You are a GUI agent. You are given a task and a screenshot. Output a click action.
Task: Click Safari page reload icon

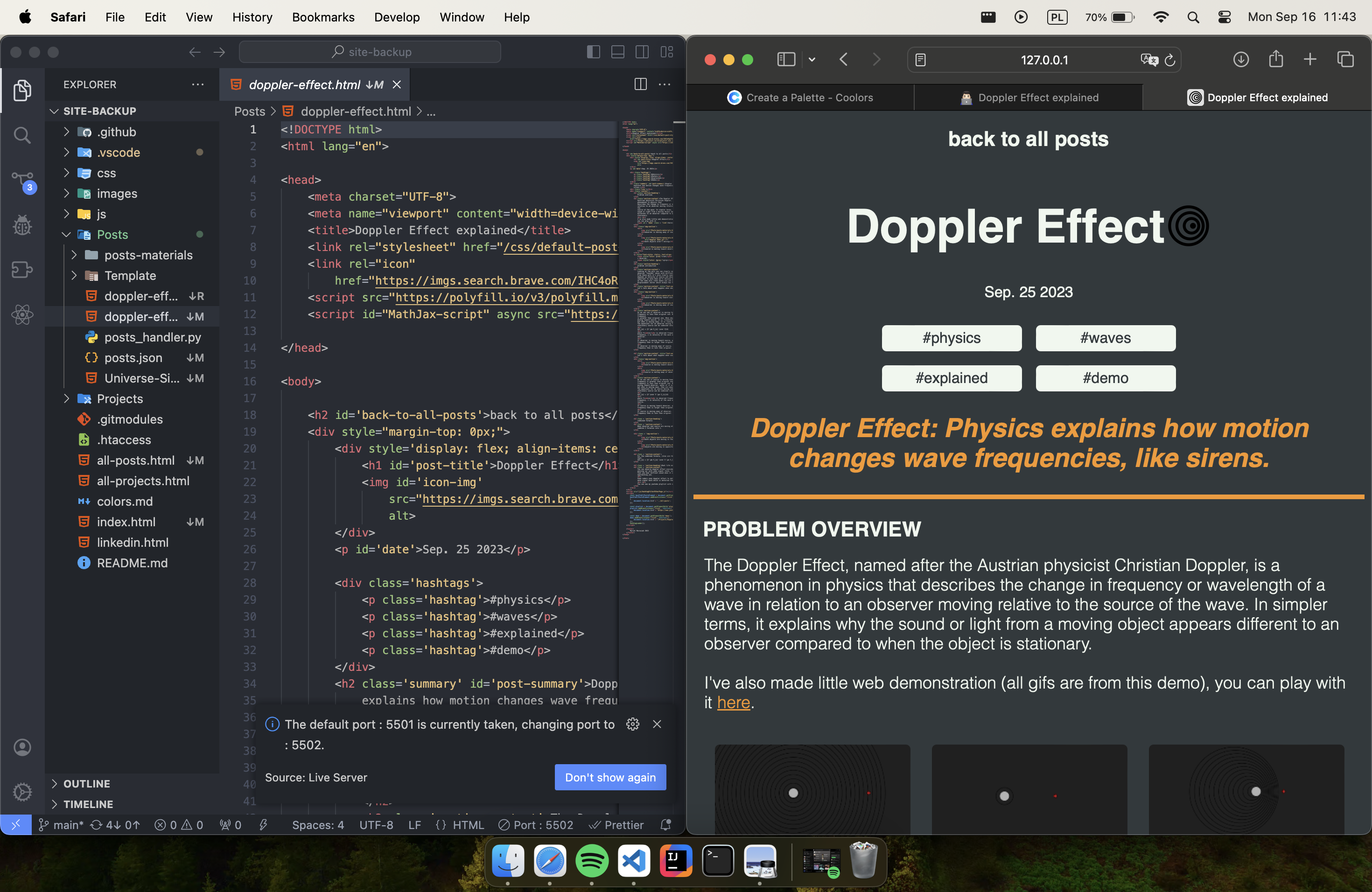click(1169, 60)
